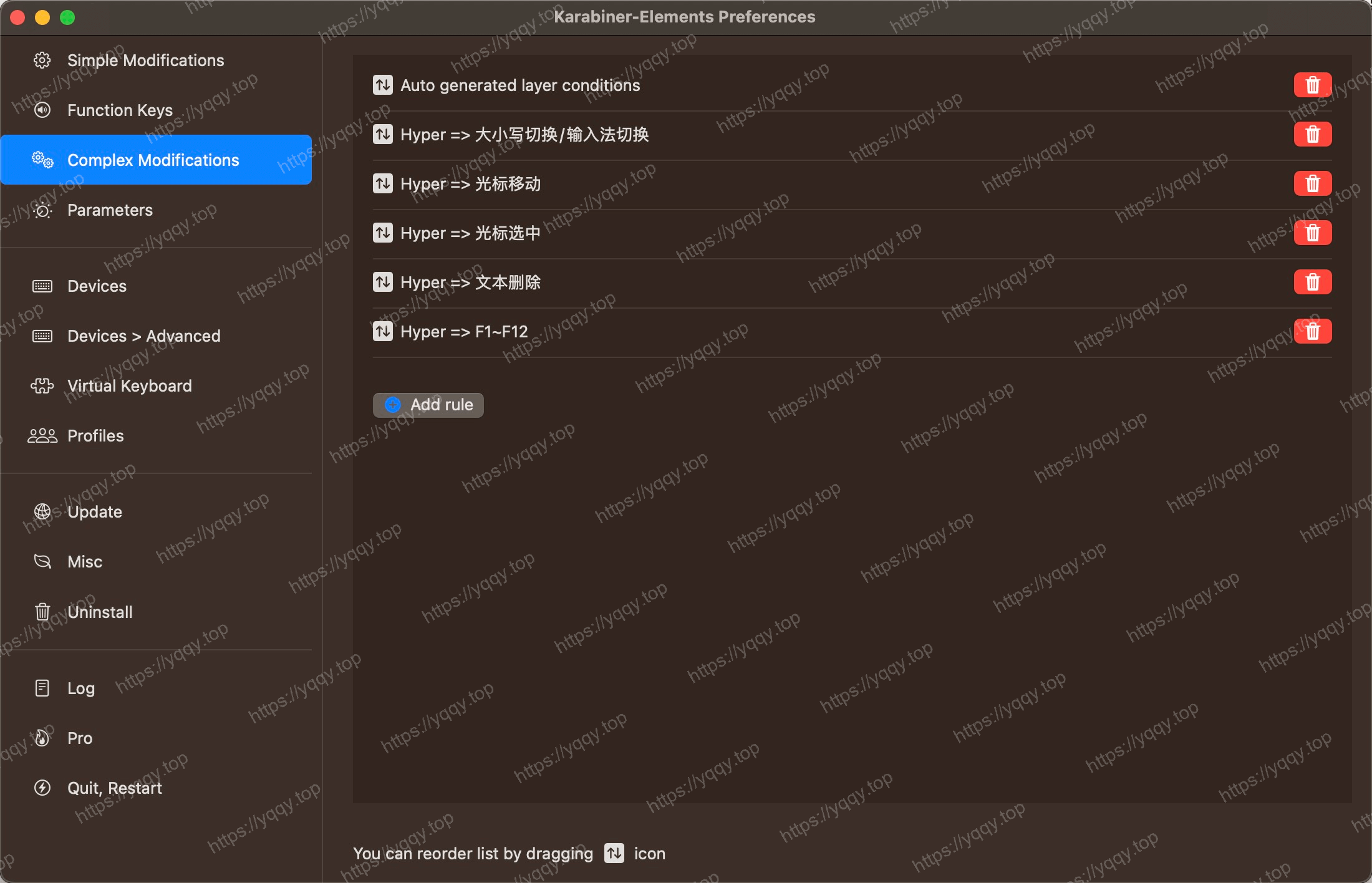The width and height of the screenshot is (1372, 883).
Task: Delete the Hyper => 文本删除 rule
Action: click(1313, 282)
